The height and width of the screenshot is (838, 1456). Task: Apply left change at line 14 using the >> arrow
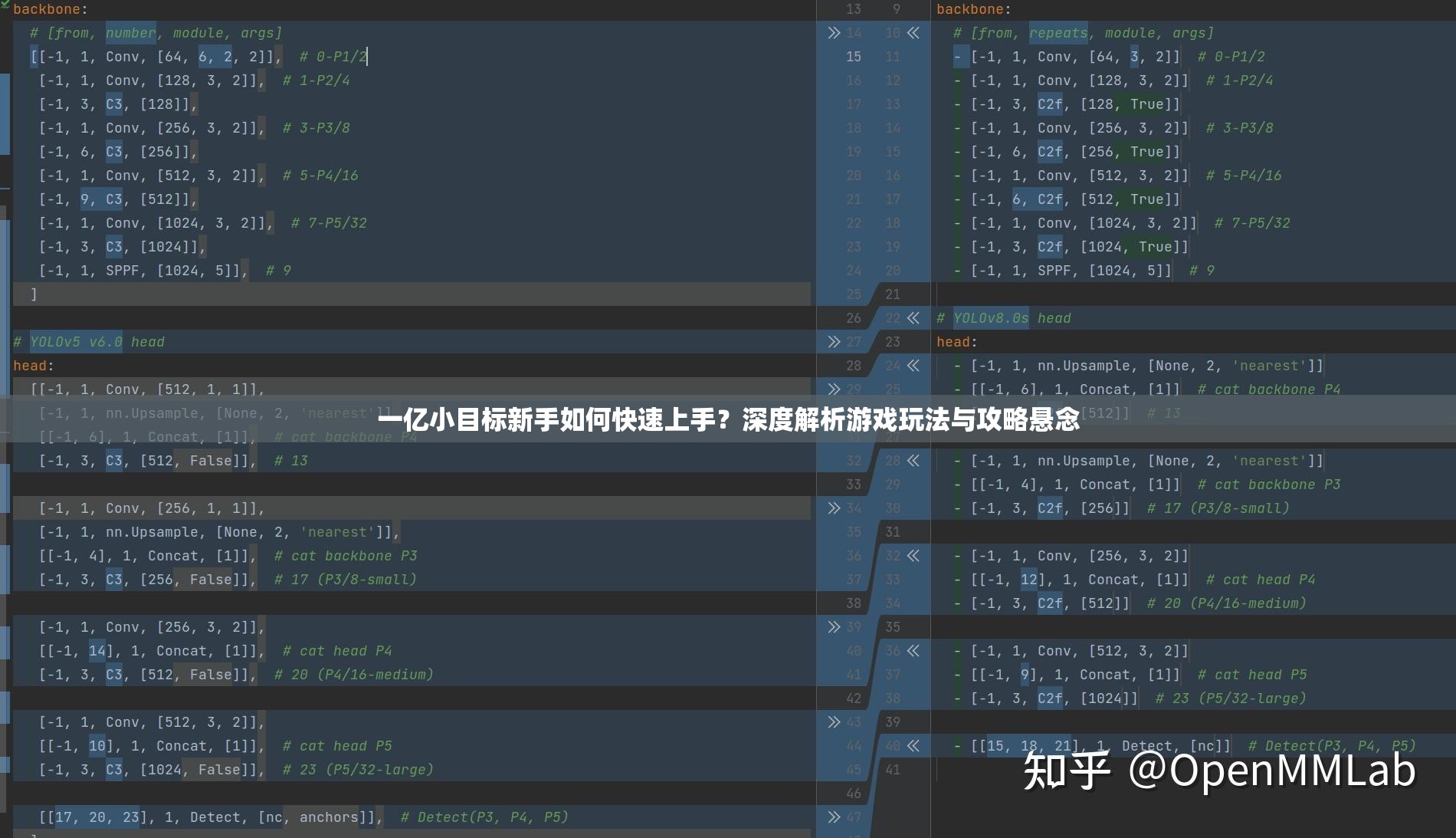pos(834,33)
